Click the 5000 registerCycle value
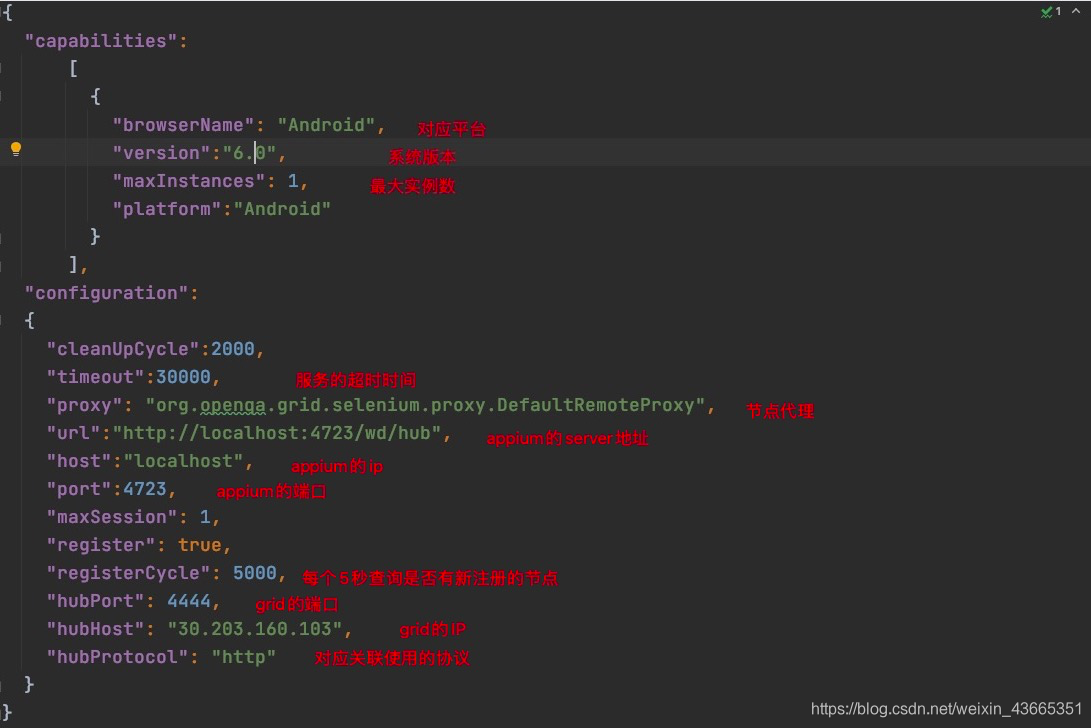1091x728 pixels. 255,573
